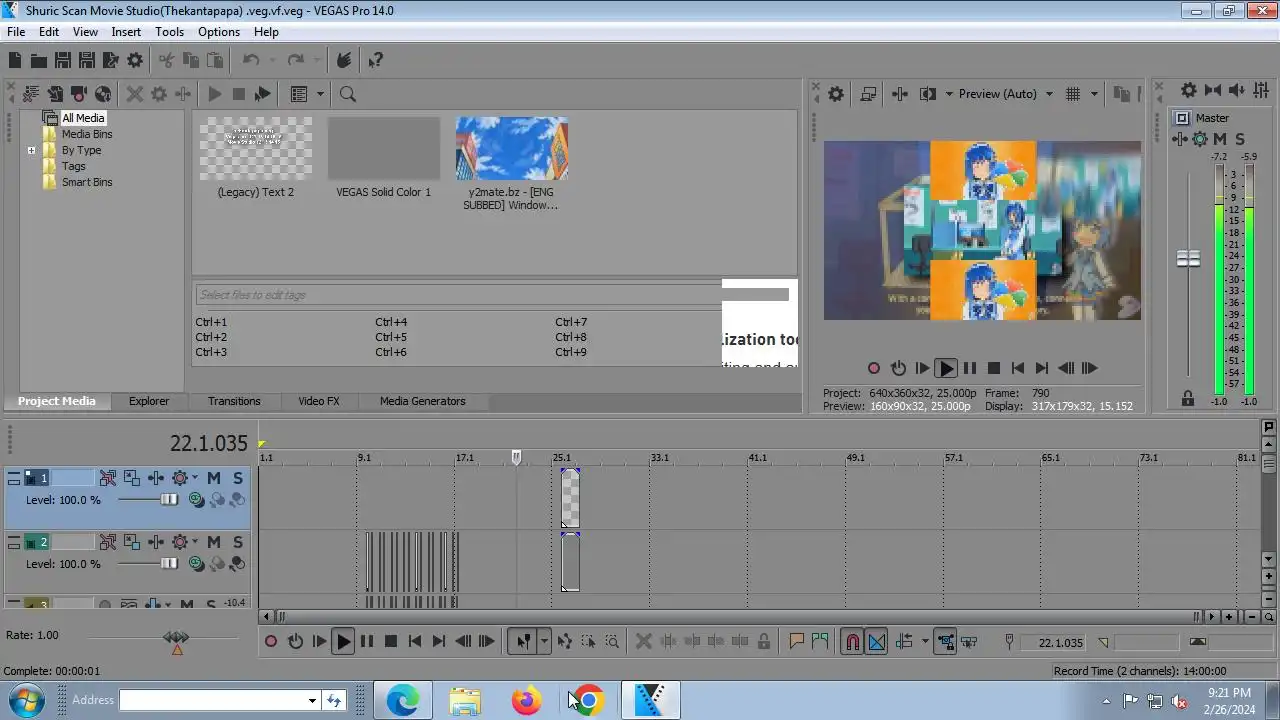Switch to the Media Generators tab

(423, 401)
